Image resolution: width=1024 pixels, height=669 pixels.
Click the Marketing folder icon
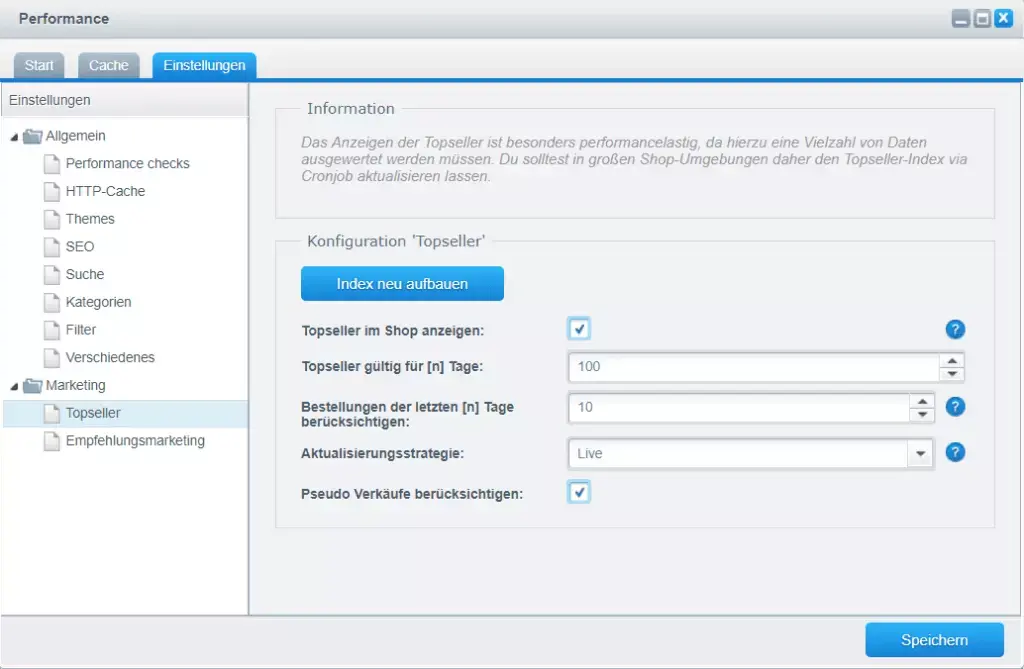pyautogui.click(x=32, y=385)
